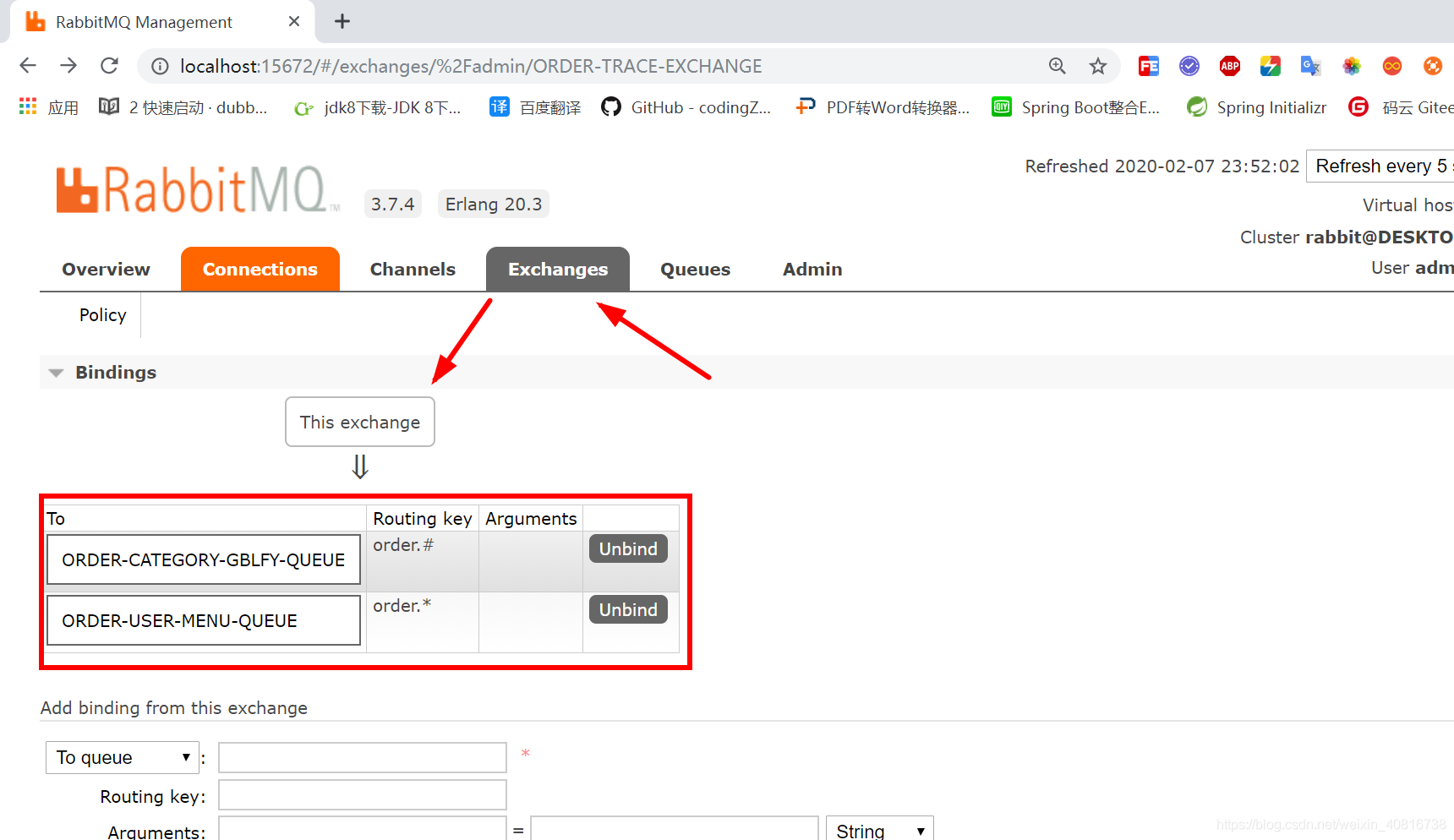This screenshot has width=1454, height=840.
Task: Click the Arguments value input field
Action: tap(675, 829)
